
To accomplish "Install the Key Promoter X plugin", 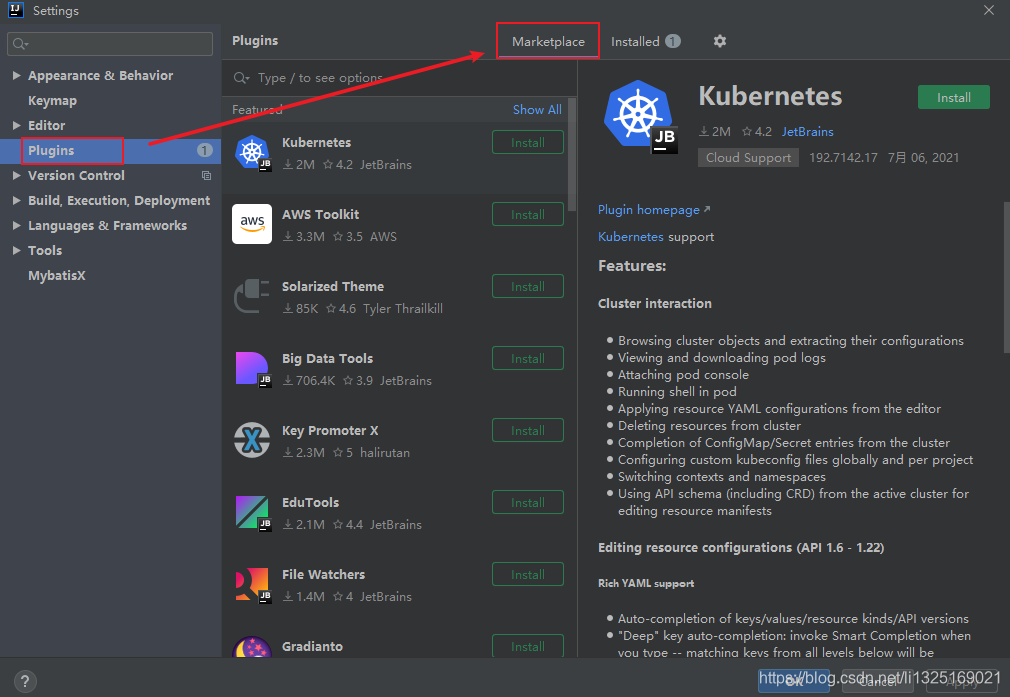I will (528, 430).
